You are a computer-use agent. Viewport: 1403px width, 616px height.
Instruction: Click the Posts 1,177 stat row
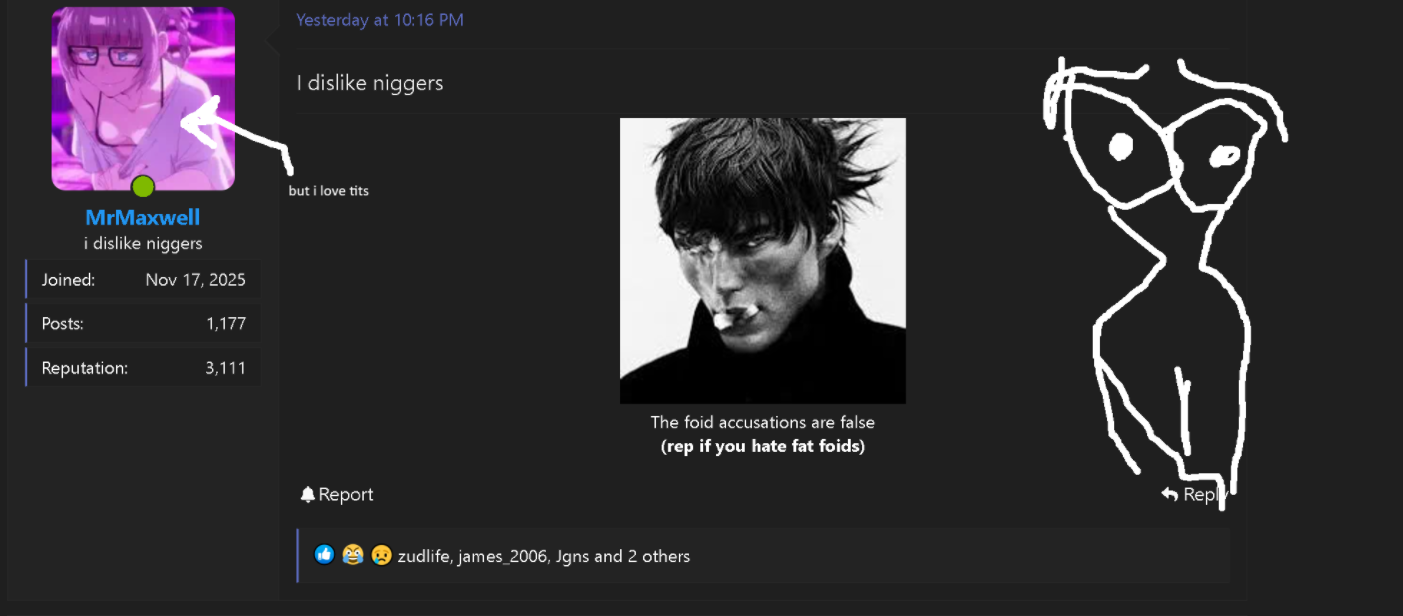(143, 324)
